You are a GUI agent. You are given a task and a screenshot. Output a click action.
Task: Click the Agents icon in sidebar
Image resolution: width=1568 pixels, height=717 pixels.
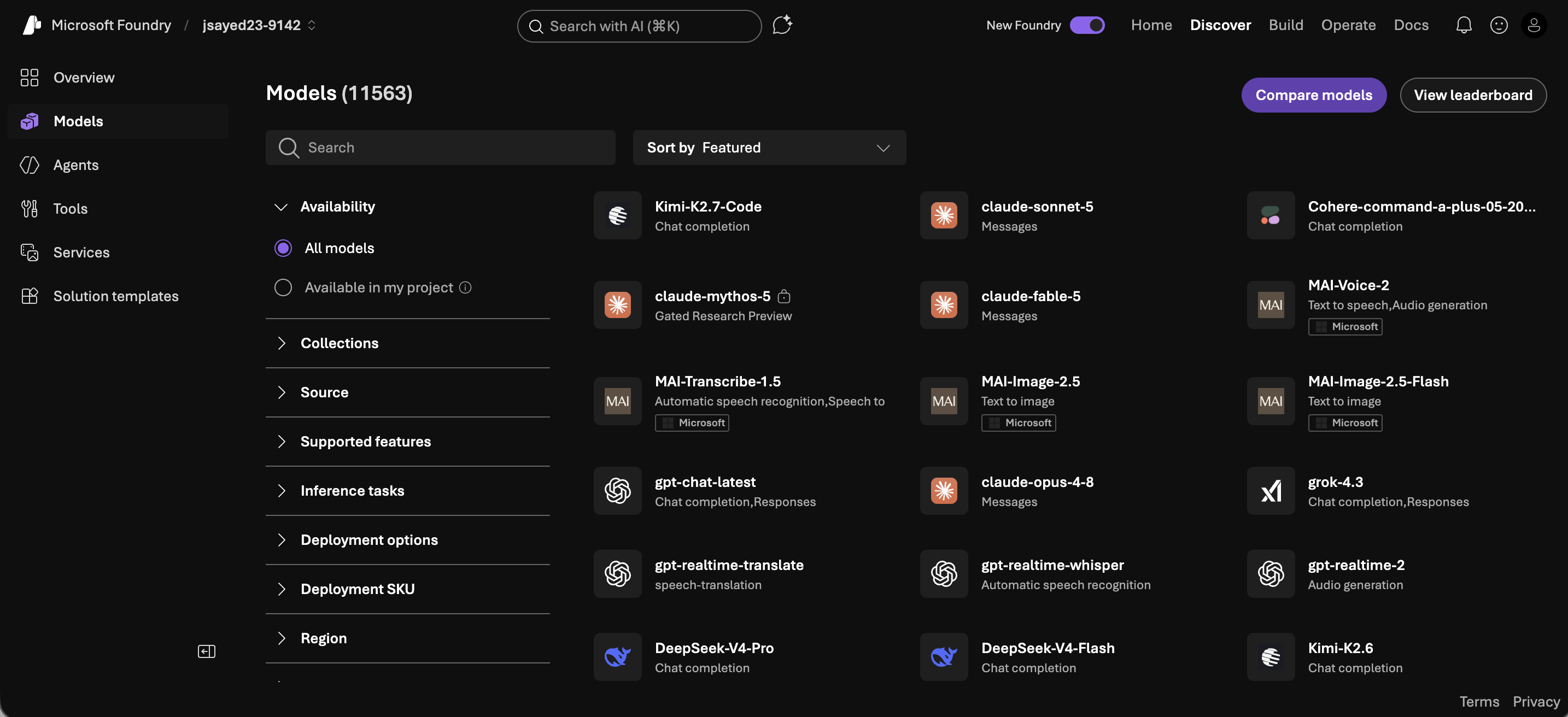(29, 165)
